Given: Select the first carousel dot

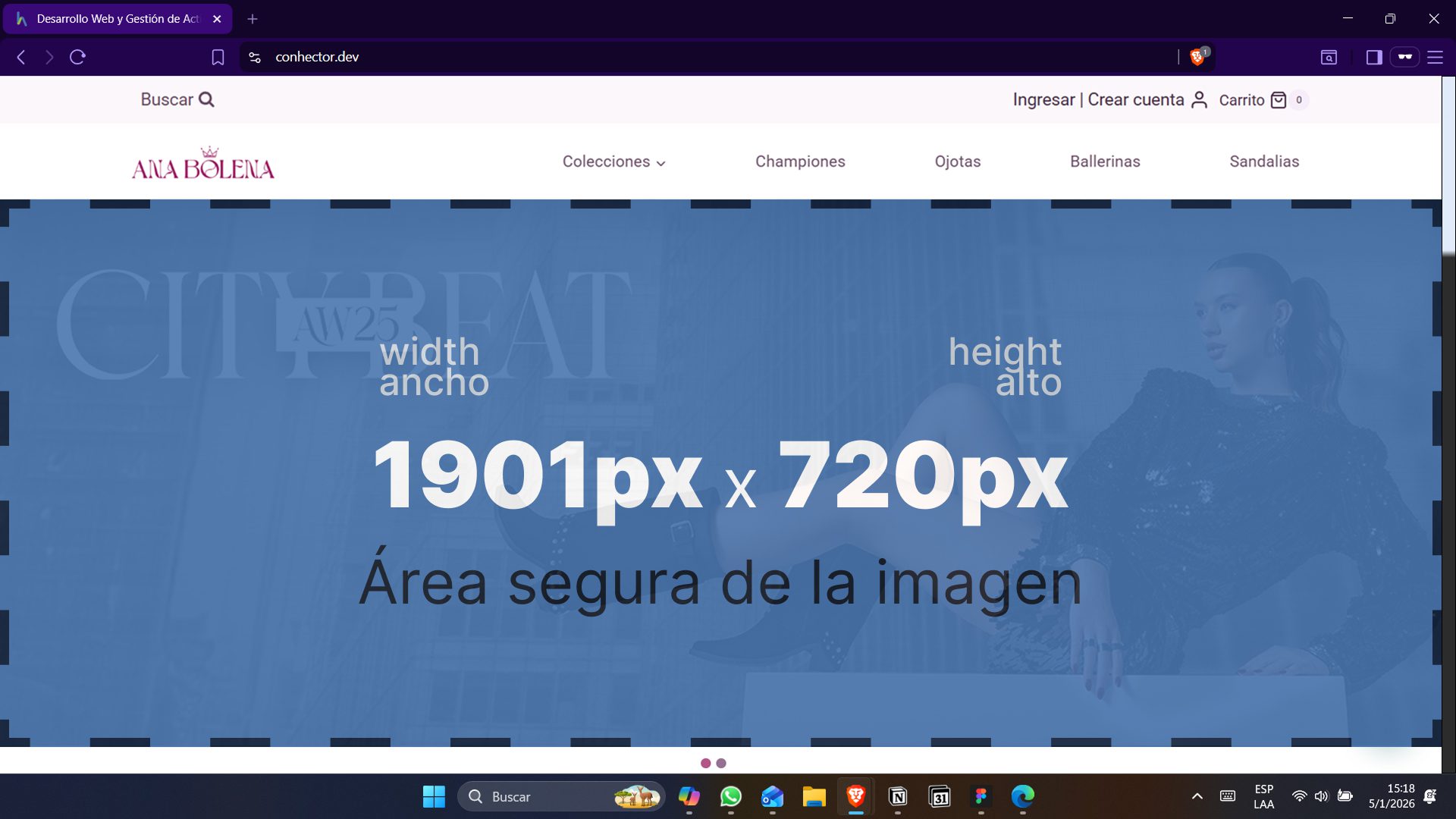Looking at the screenshot, I should pyautogui.click(x=706, y=763).
